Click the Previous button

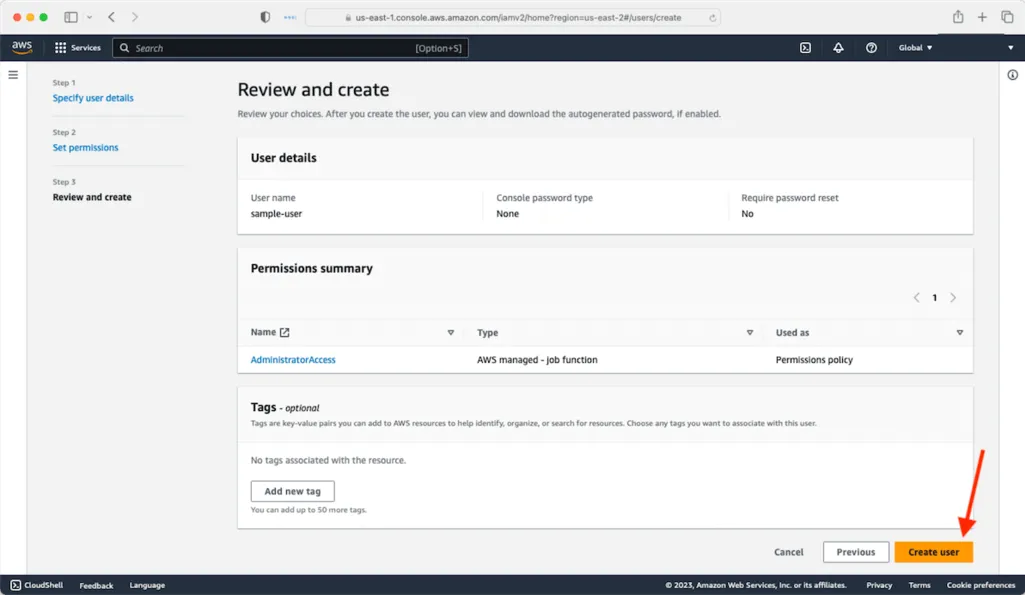coord(855,551)
